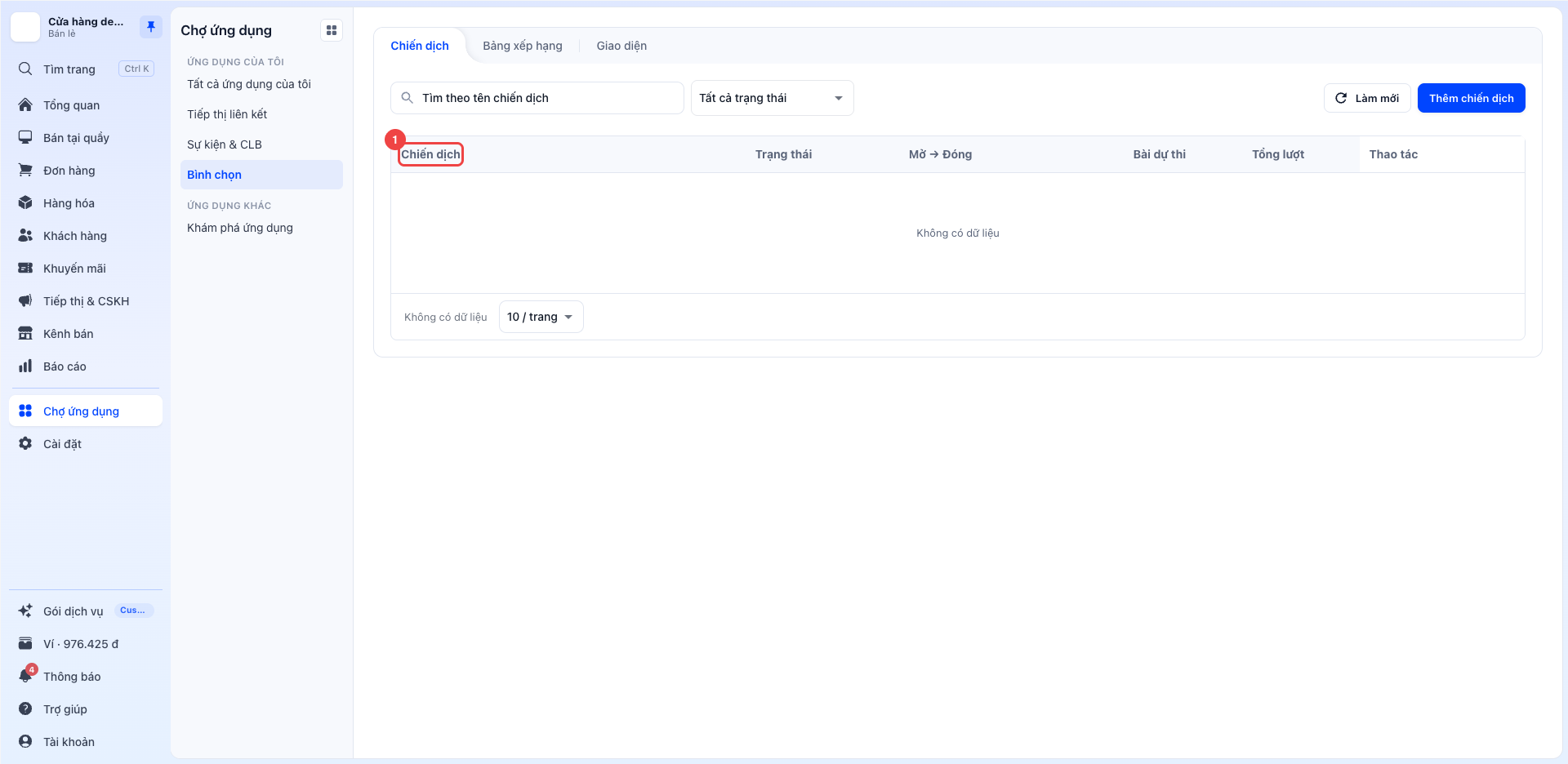
Task: Click the grid icon beside Chợ ứng dụng title
Action: tap(332, 30)
